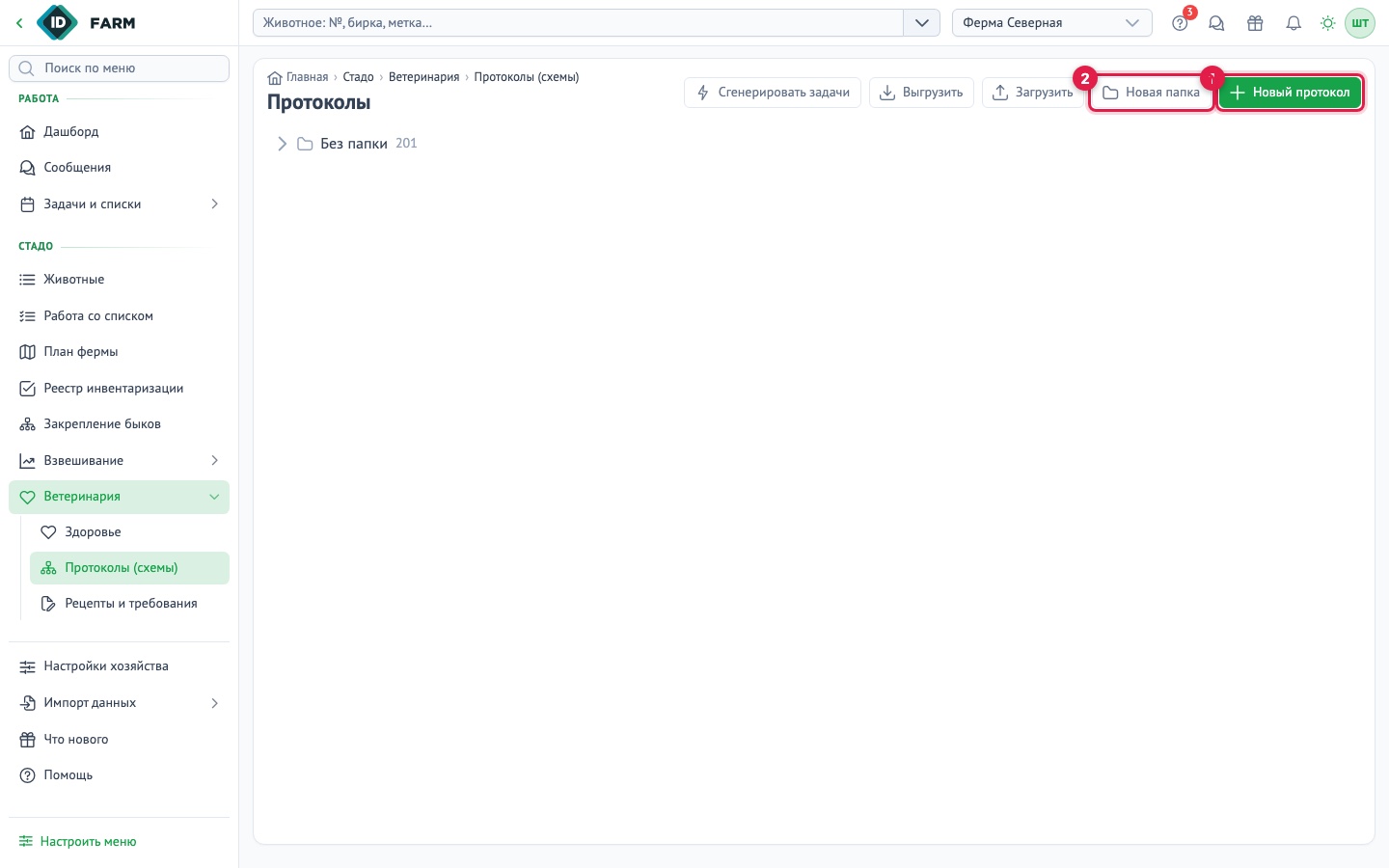Image resolution: width=1389 pixels, height=868 pixels.
Task: Expand the Взвешивание submenu
Action: 214,461
